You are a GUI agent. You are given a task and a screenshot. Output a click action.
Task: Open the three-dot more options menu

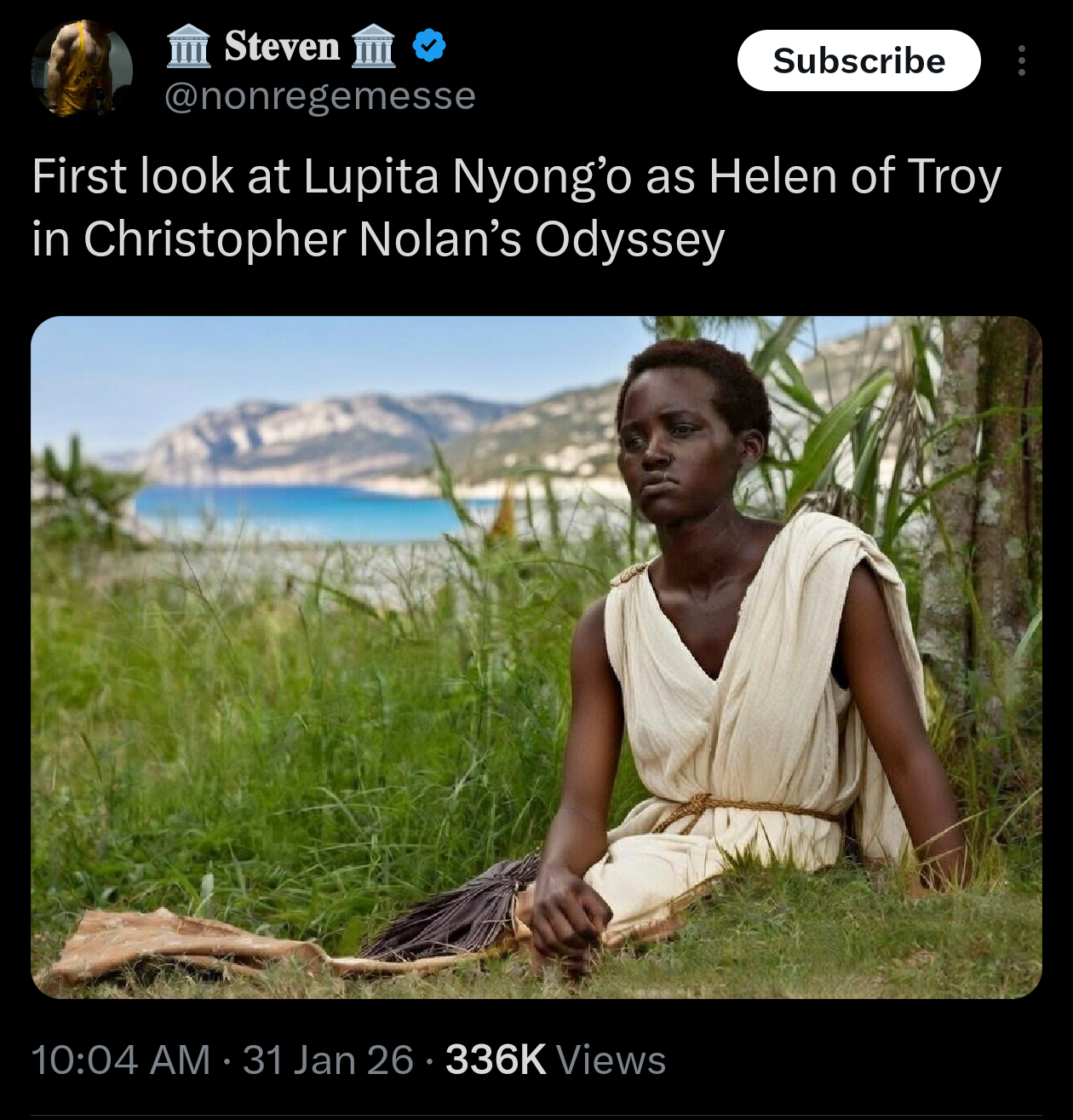click(x=1021, y=60)
